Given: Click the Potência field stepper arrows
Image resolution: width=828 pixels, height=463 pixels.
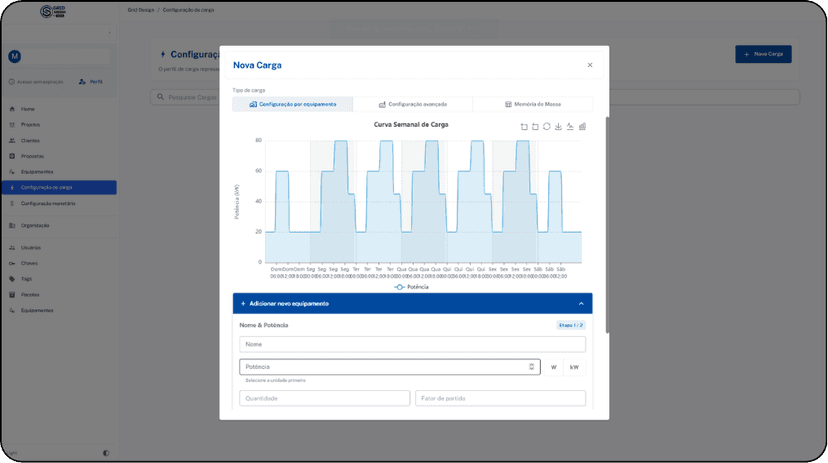Looking at the screenshot, I should pos(531,367).
